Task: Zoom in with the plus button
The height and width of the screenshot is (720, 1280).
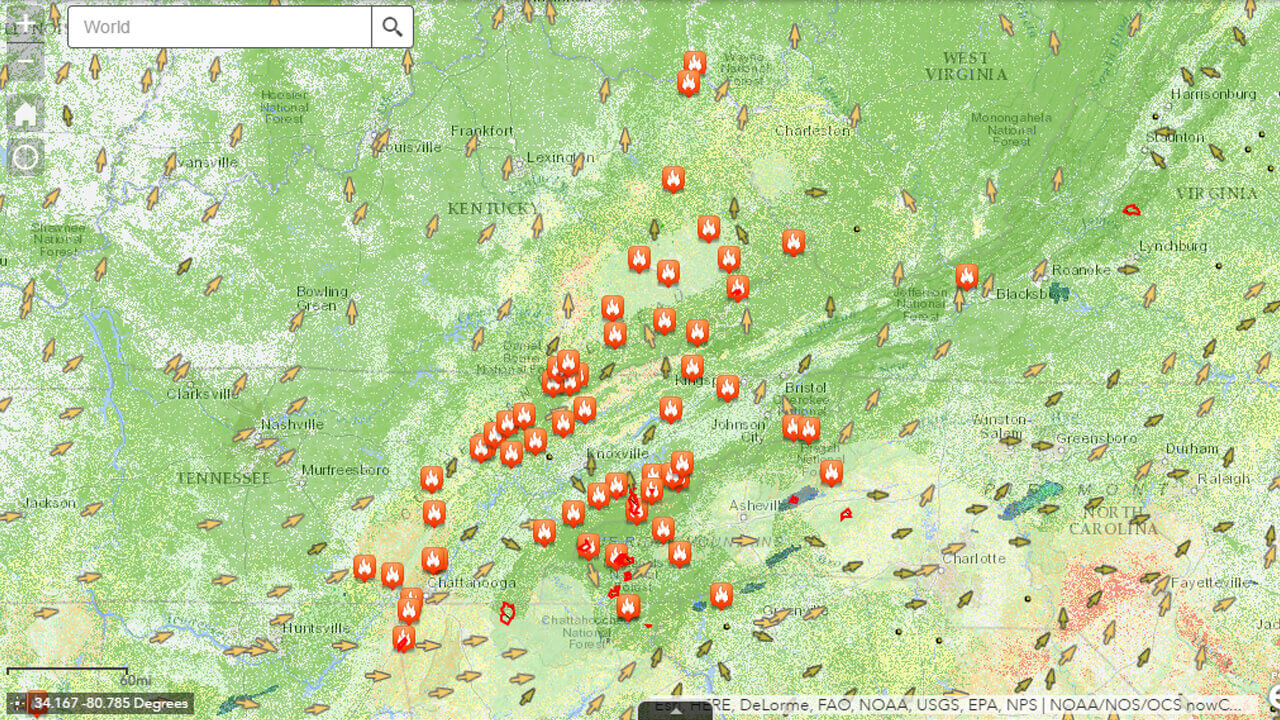Action: tap(25, 23)
